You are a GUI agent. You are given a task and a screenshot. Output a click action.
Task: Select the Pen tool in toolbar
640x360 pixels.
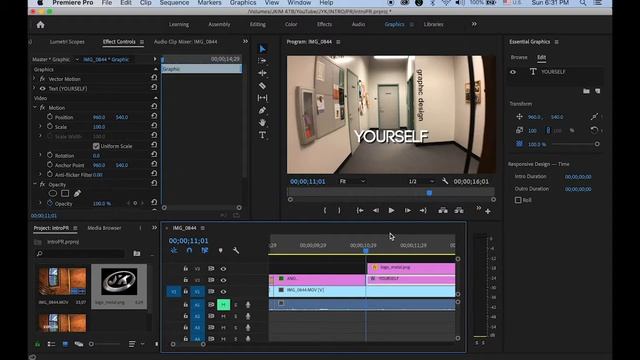click(x=262, y=110)
